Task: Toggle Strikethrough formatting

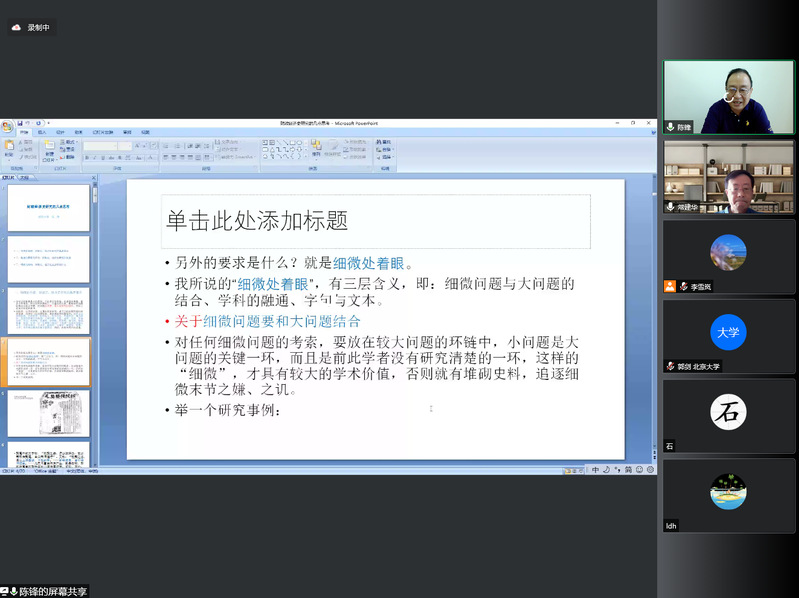Action: point(111,157)
